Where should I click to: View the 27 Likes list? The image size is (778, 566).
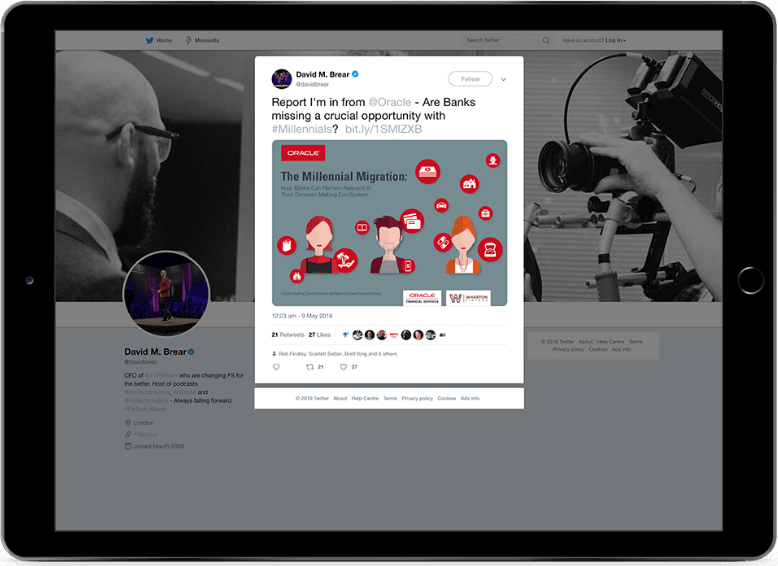pyautogui.click(x=320, y=335)
